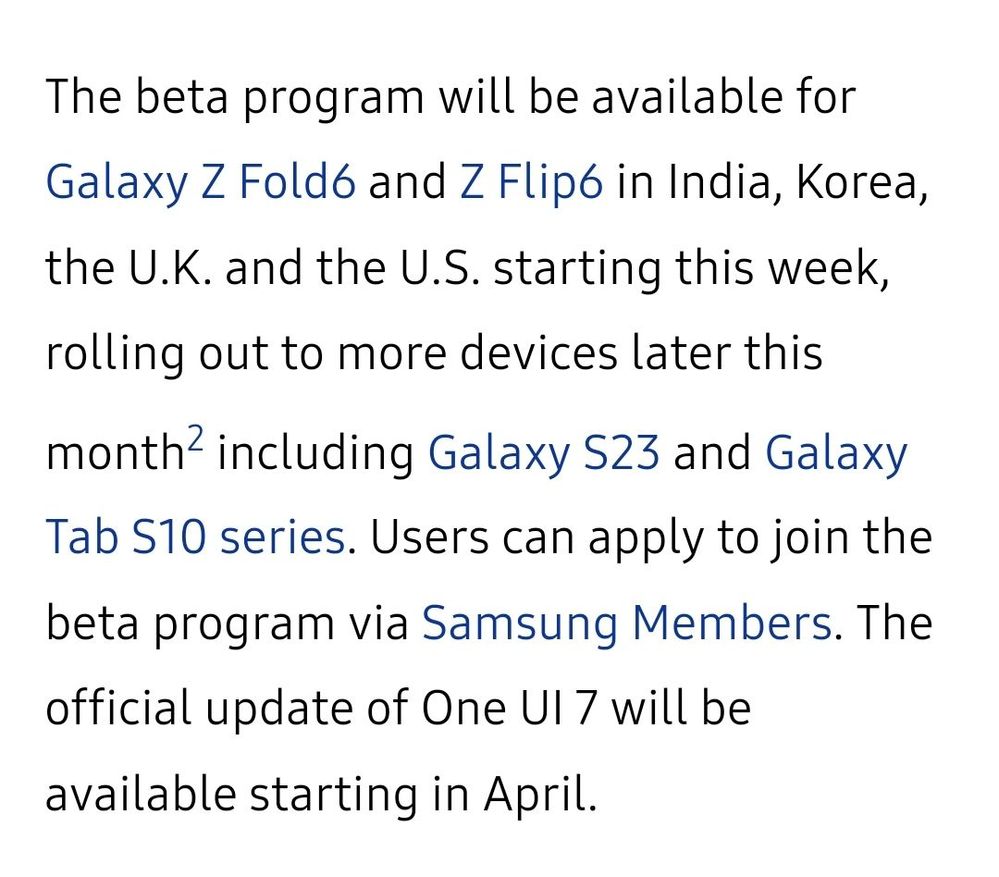Viewport: 999px width, 877px height.
Task: Click the word devices in the paragraph
Action: 538,353
